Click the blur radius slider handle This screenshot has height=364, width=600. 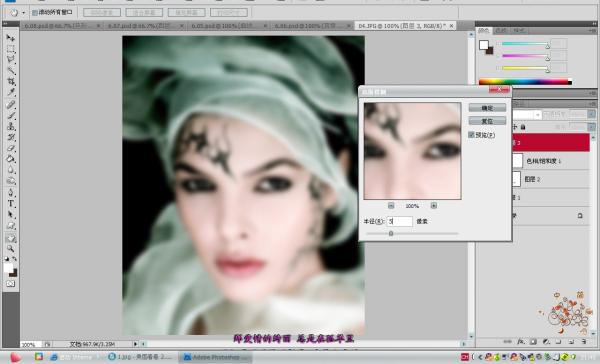click(x=391, y=233)
